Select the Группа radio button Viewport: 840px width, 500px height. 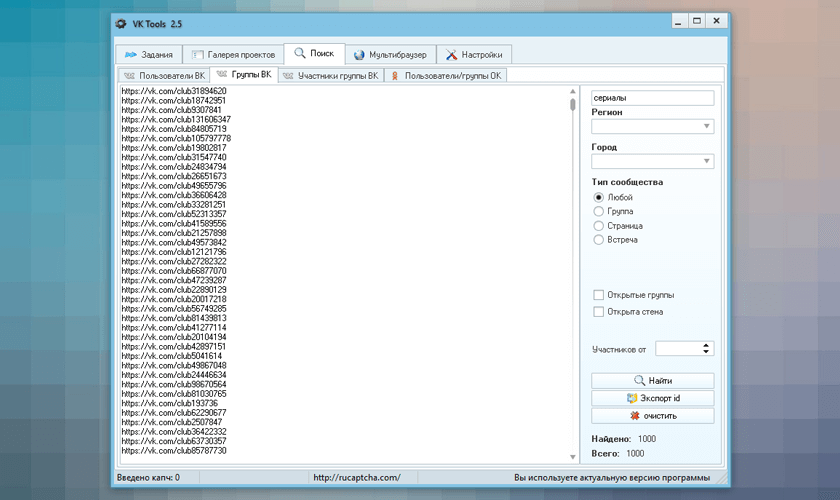click(x=599, y=211)
